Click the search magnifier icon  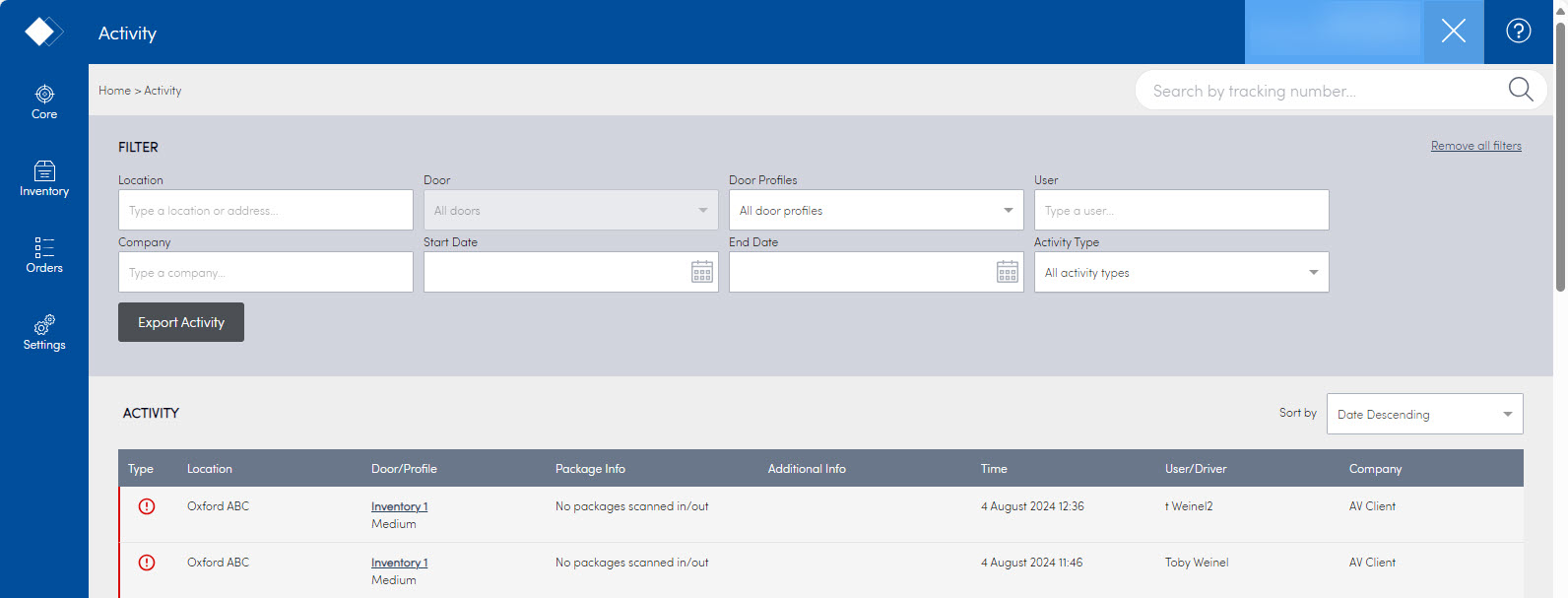[1520, 90]
